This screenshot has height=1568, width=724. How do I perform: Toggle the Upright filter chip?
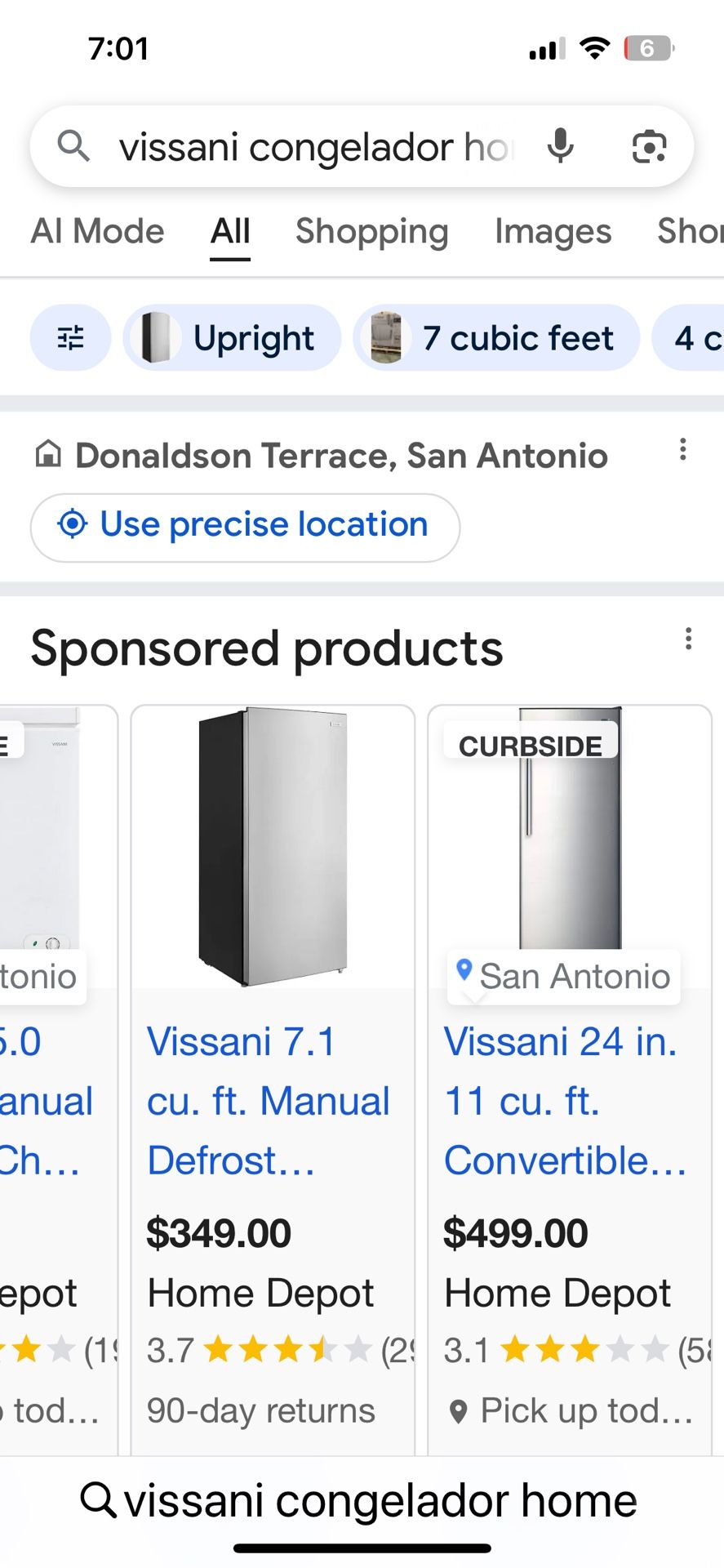tap(232, 337)
